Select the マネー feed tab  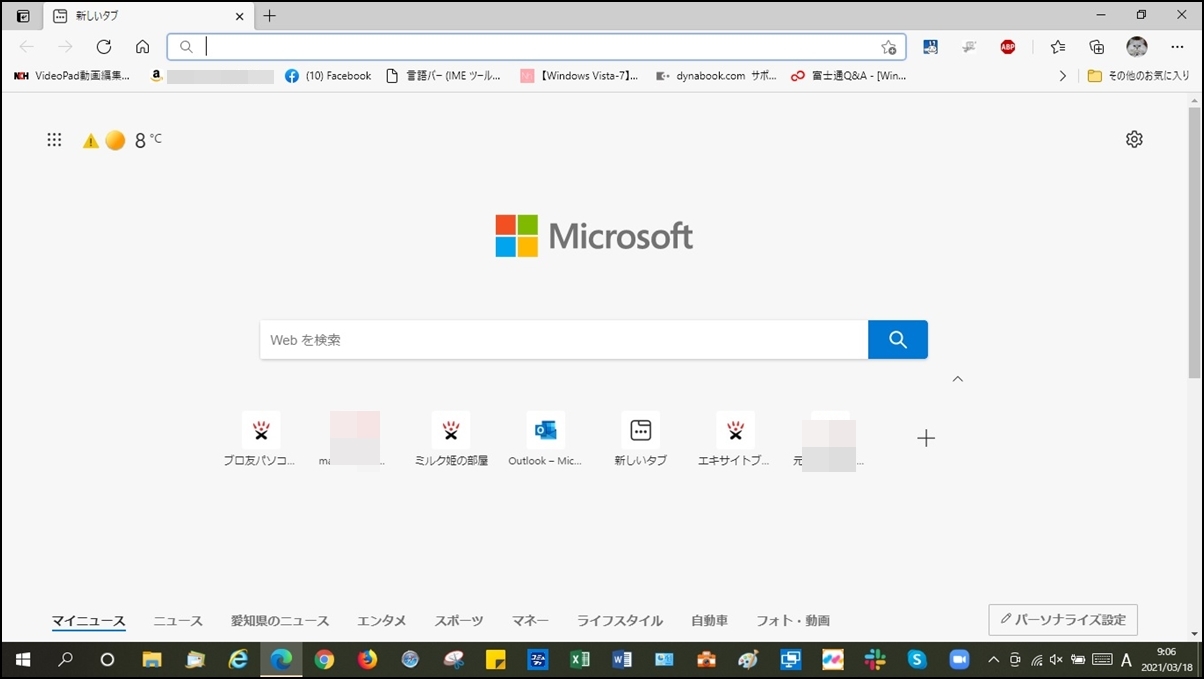530,621
